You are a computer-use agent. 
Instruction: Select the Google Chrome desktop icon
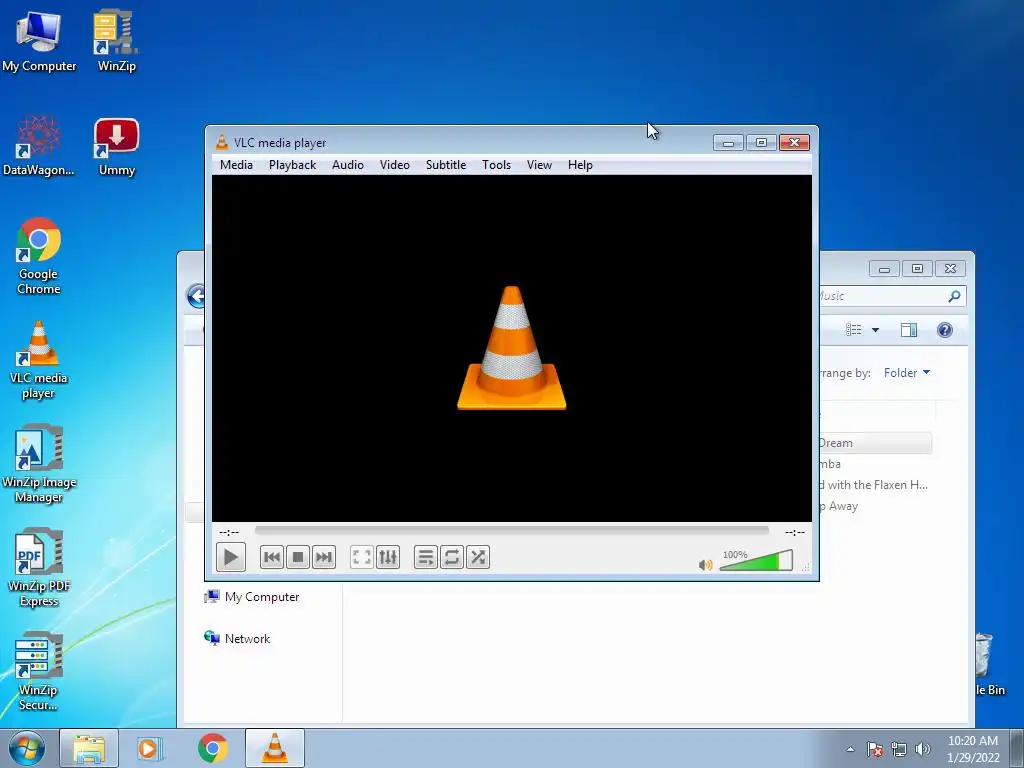(x=39, y=256)
